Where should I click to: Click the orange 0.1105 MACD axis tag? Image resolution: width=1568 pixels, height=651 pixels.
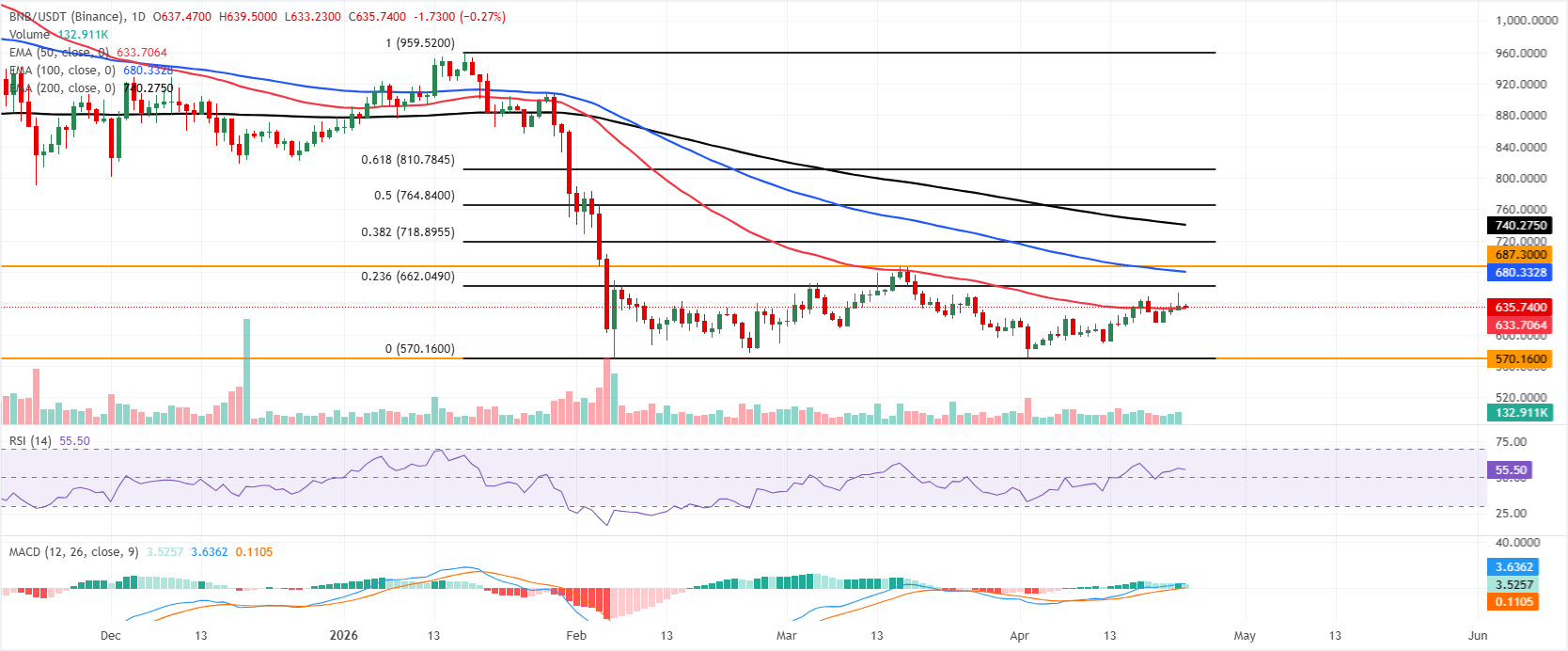coord(1513,602)
